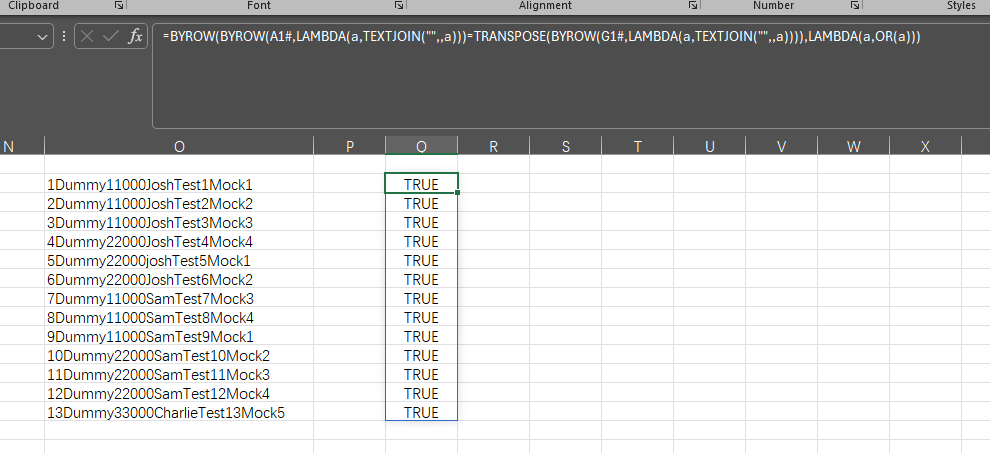The image size is (990, 453).
Task: Select column T header
Action: (637, 147)
